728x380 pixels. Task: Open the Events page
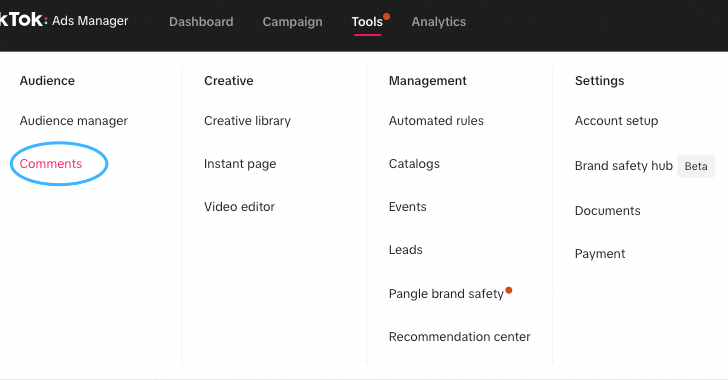(407, 207)
